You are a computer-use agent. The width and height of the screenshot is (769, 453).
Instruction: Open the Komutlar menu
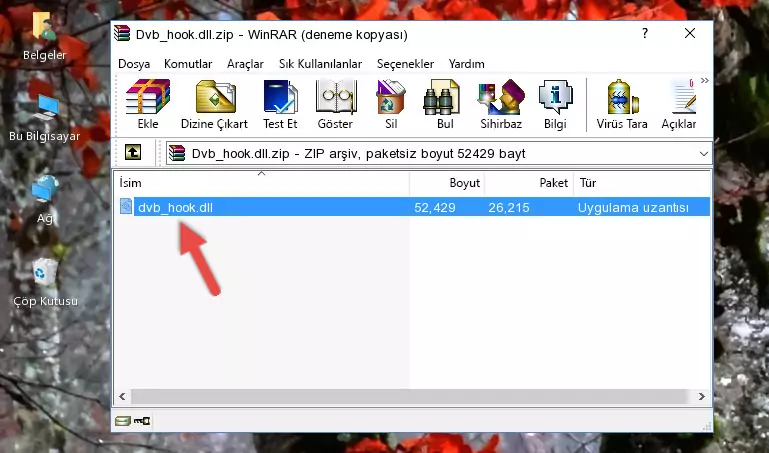tap(188, 64)
